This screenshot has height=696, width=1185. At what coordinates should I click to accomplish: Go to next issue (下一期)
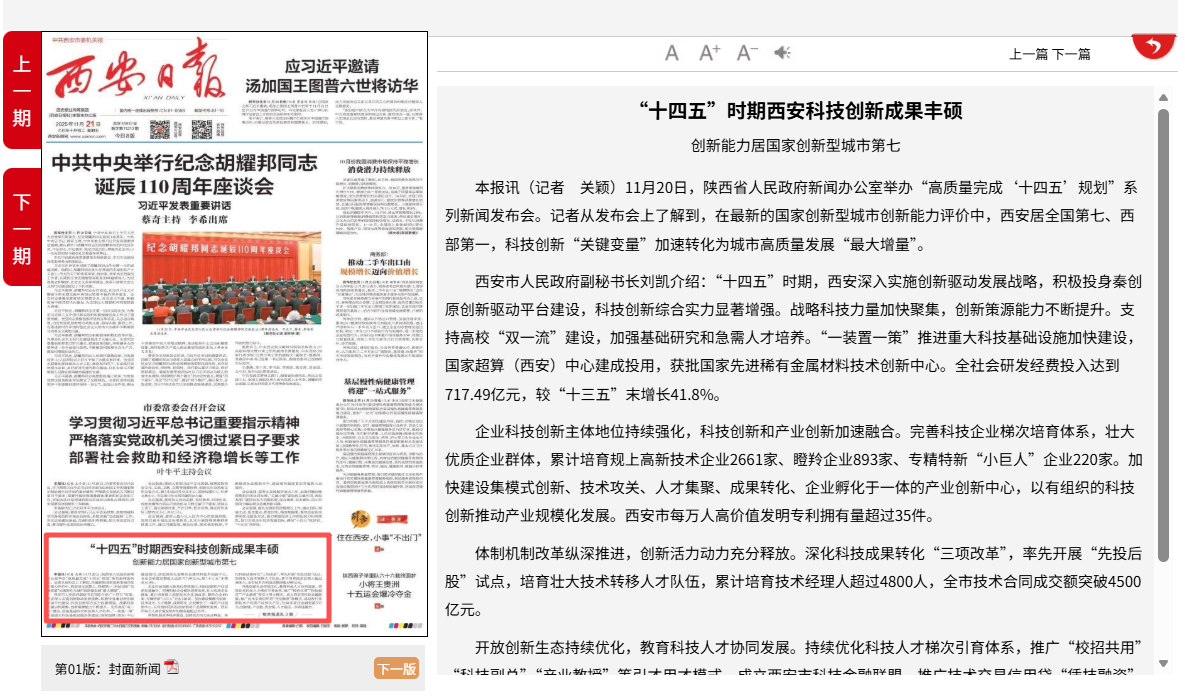click(21, 227)
